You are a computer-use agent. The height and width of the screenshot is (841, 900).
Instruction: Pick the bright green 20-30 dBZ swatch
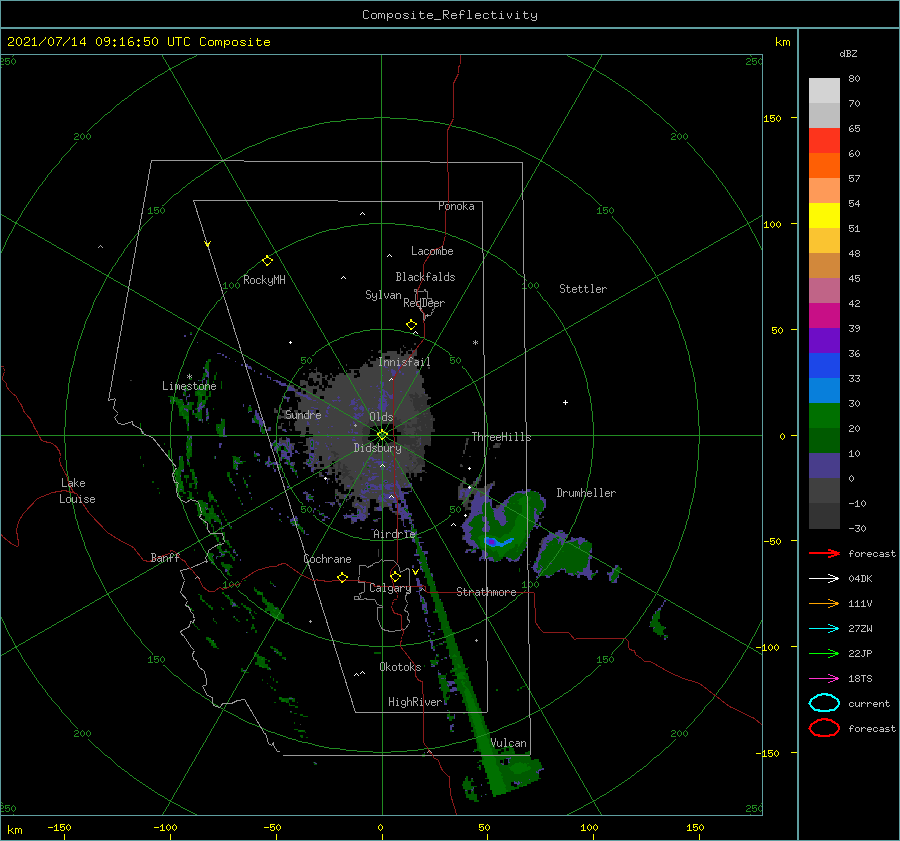(824, 415)
